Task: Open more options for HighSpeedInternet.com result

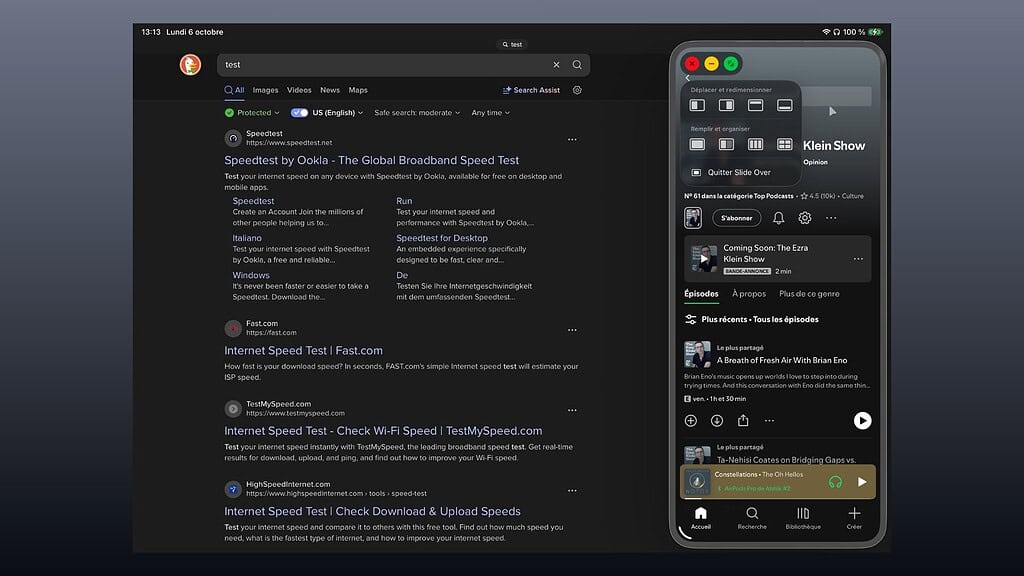Action: tap(572, 490)
